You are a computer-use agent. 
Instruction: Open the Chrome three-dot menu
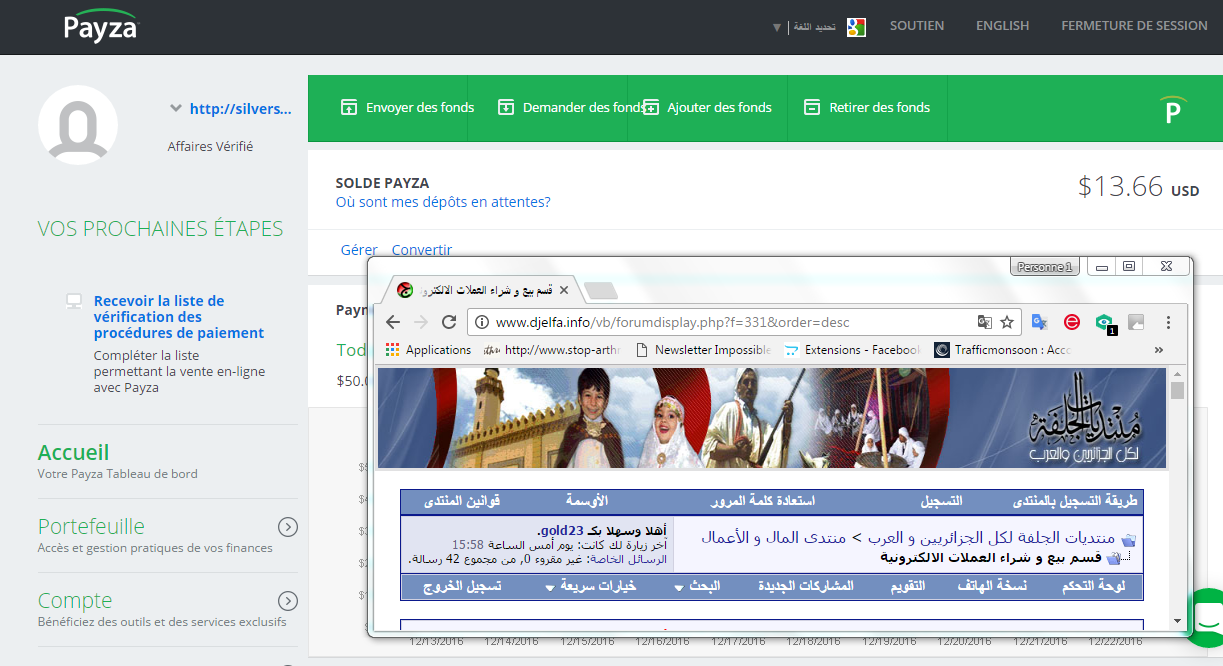[x=1168, y=322]
